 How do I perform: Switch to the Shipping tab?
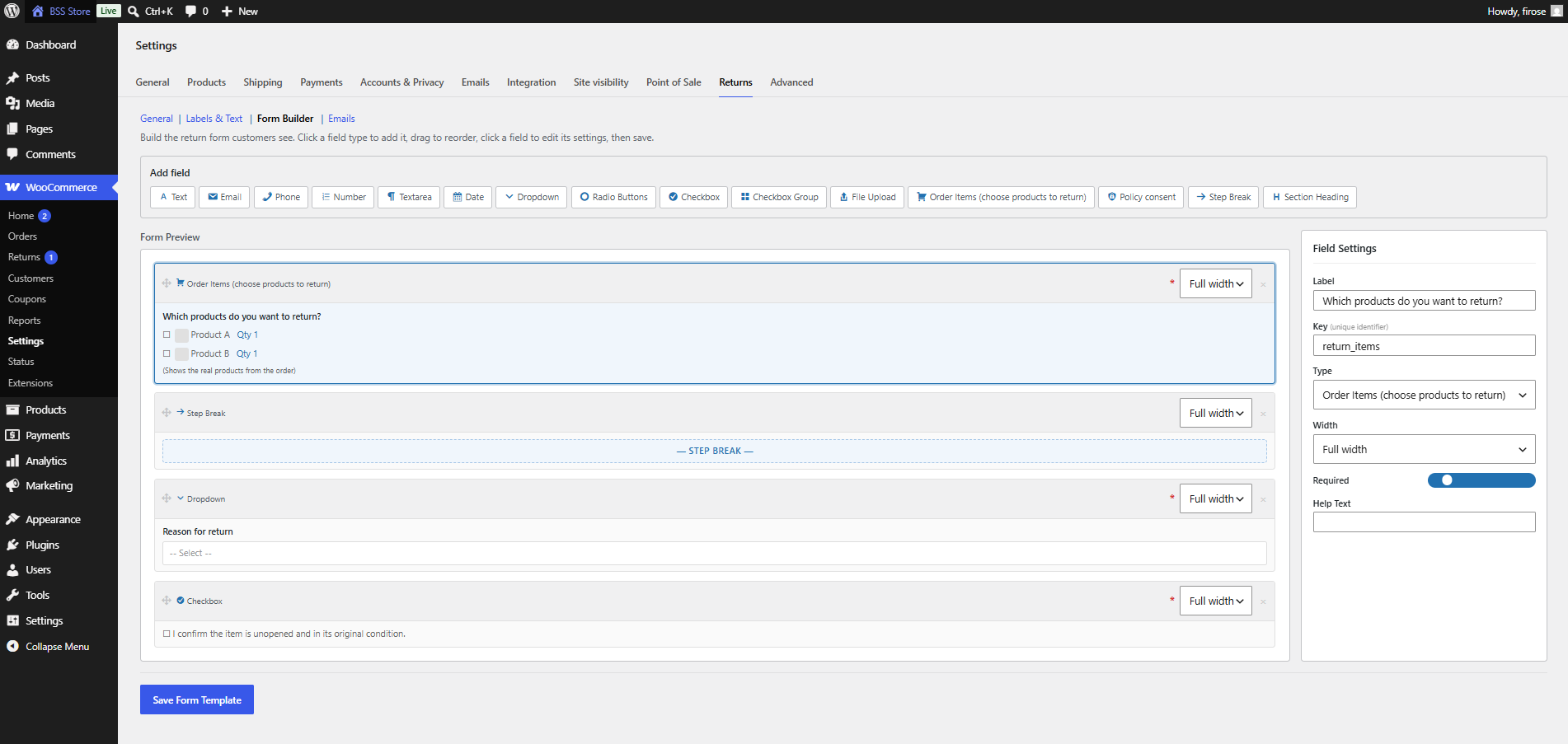(263, 82)
